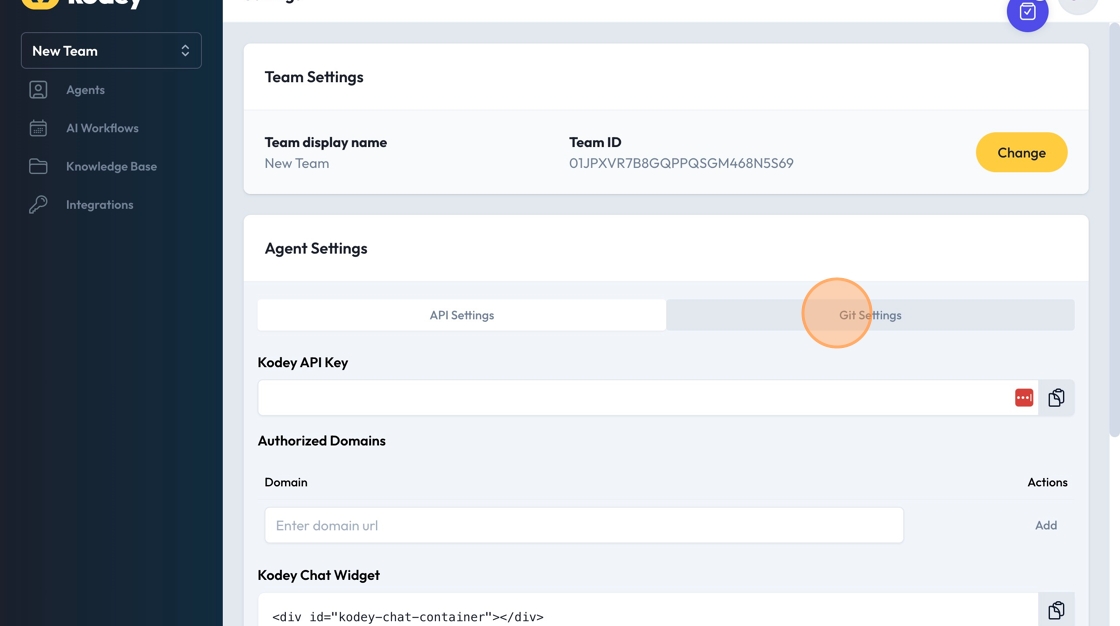The image size is (1120, 626).
Task: Focus the Enter domain url input field
Action: click(x=584, y=525)
